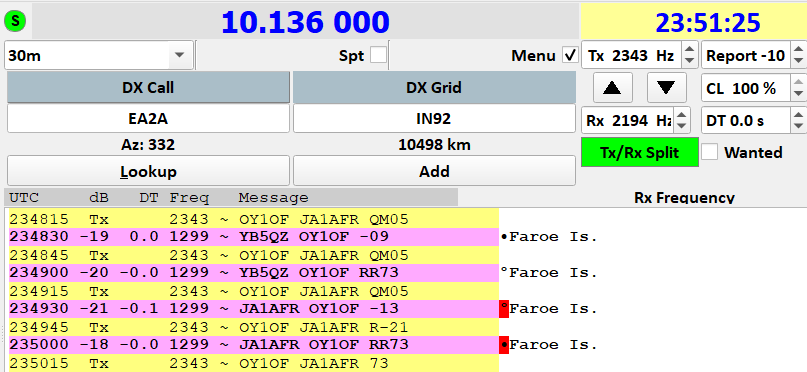Decrease the Report -10 value
This screenshot has width=807, height=372.
pos(797,61)
